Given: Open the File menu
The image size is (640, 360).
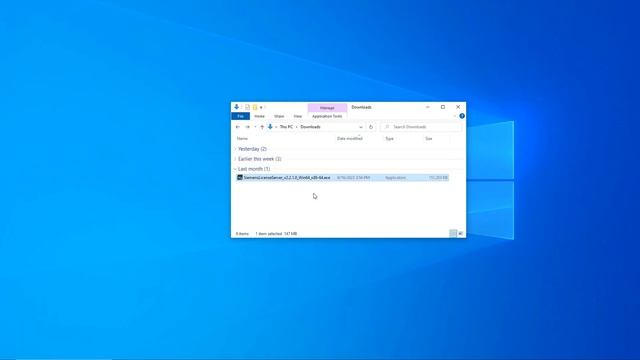Looking at the screenshot, I should tap(240, 116).
